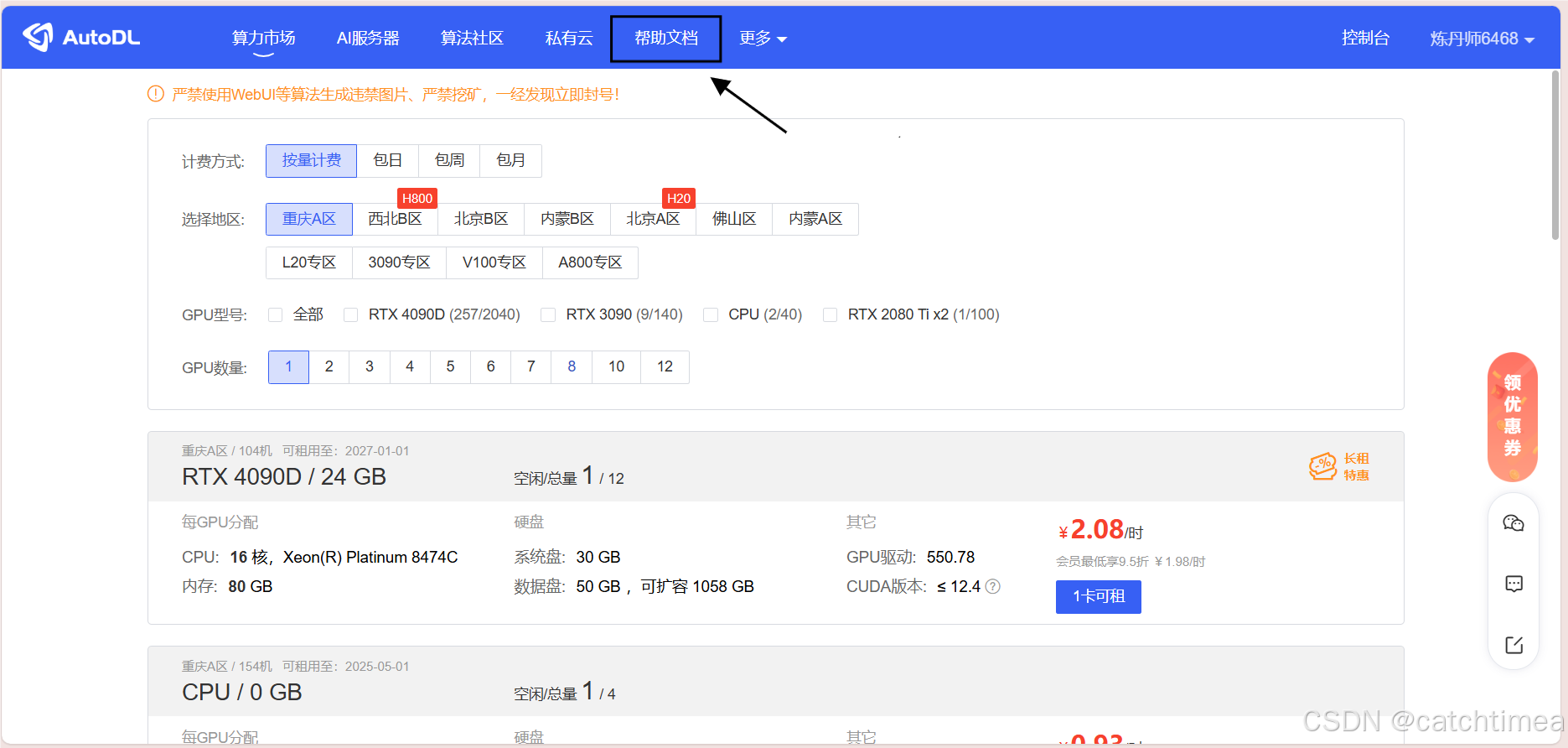Screen dimensions: 1568x748
Task: Click the 可扩容 1058 GB text
Action: 697,587
